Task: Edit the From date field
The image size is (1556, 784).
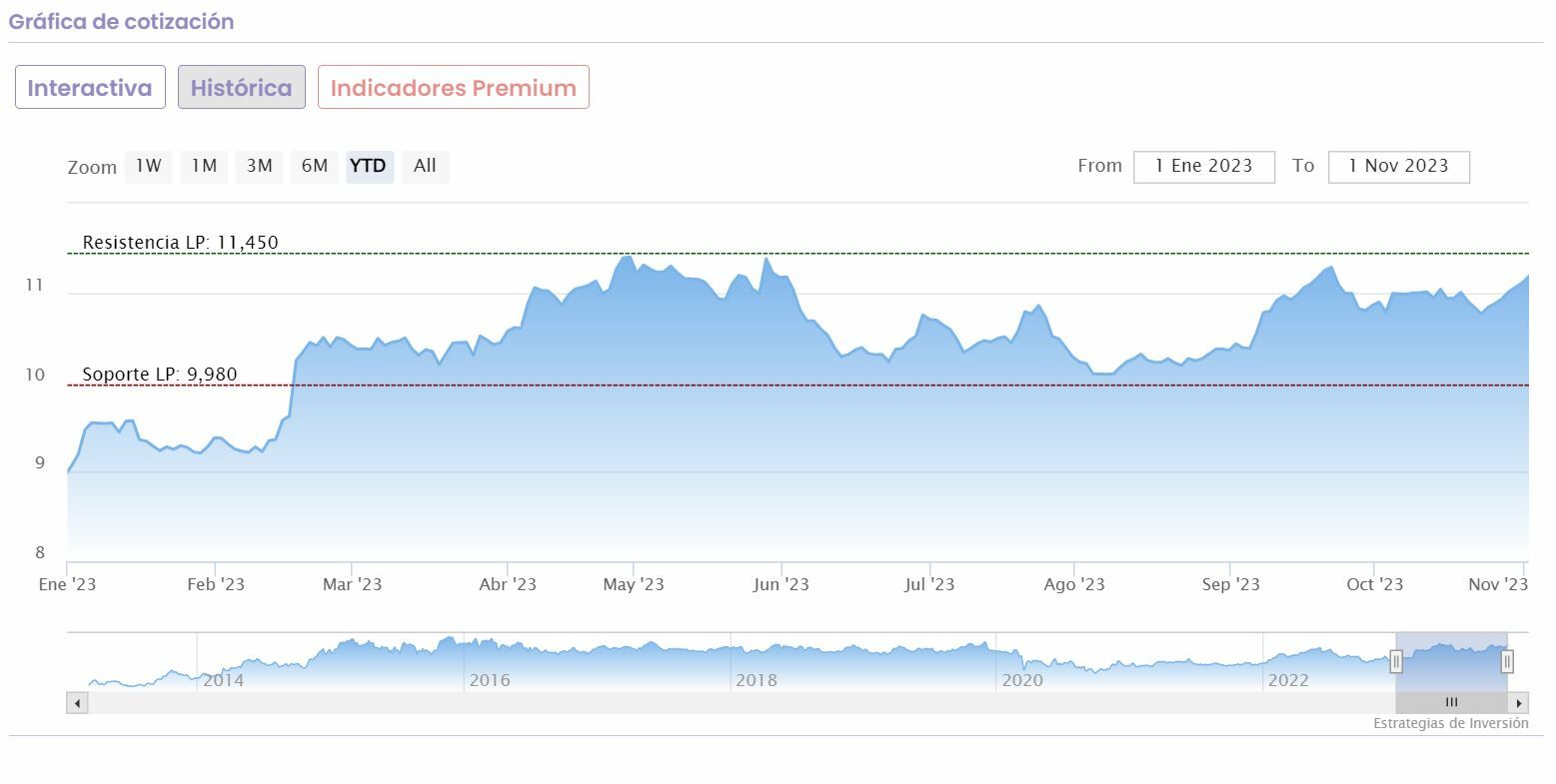Action: click(x=1203, y=167)
